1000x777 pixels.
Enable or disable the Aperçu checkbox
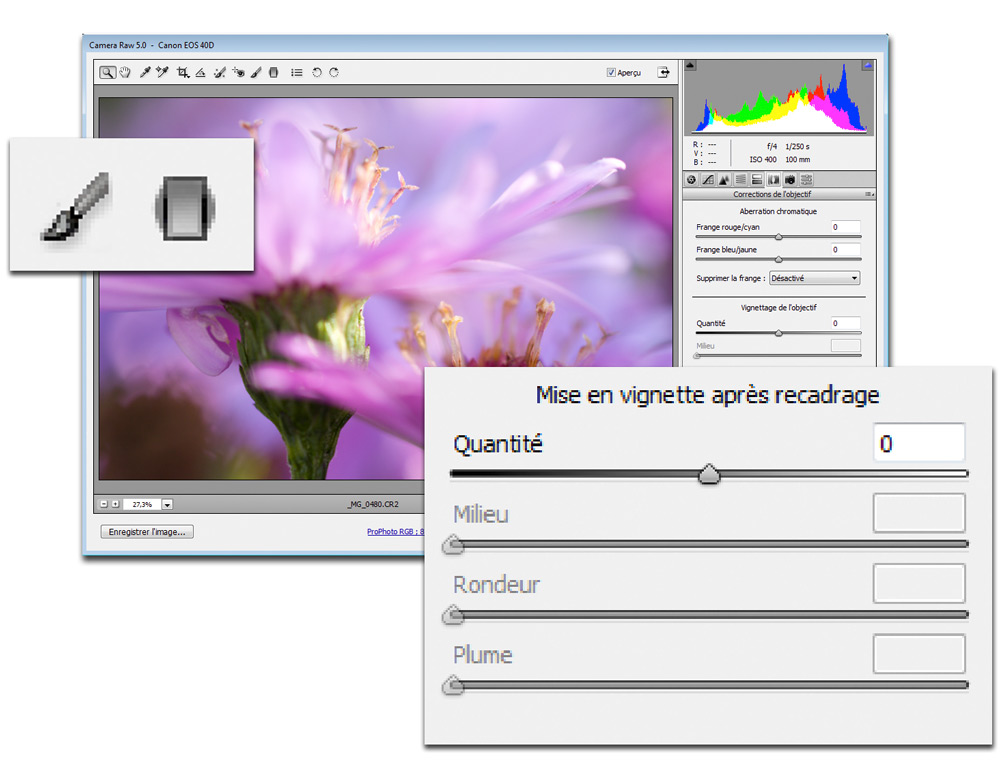click(611, 73)
